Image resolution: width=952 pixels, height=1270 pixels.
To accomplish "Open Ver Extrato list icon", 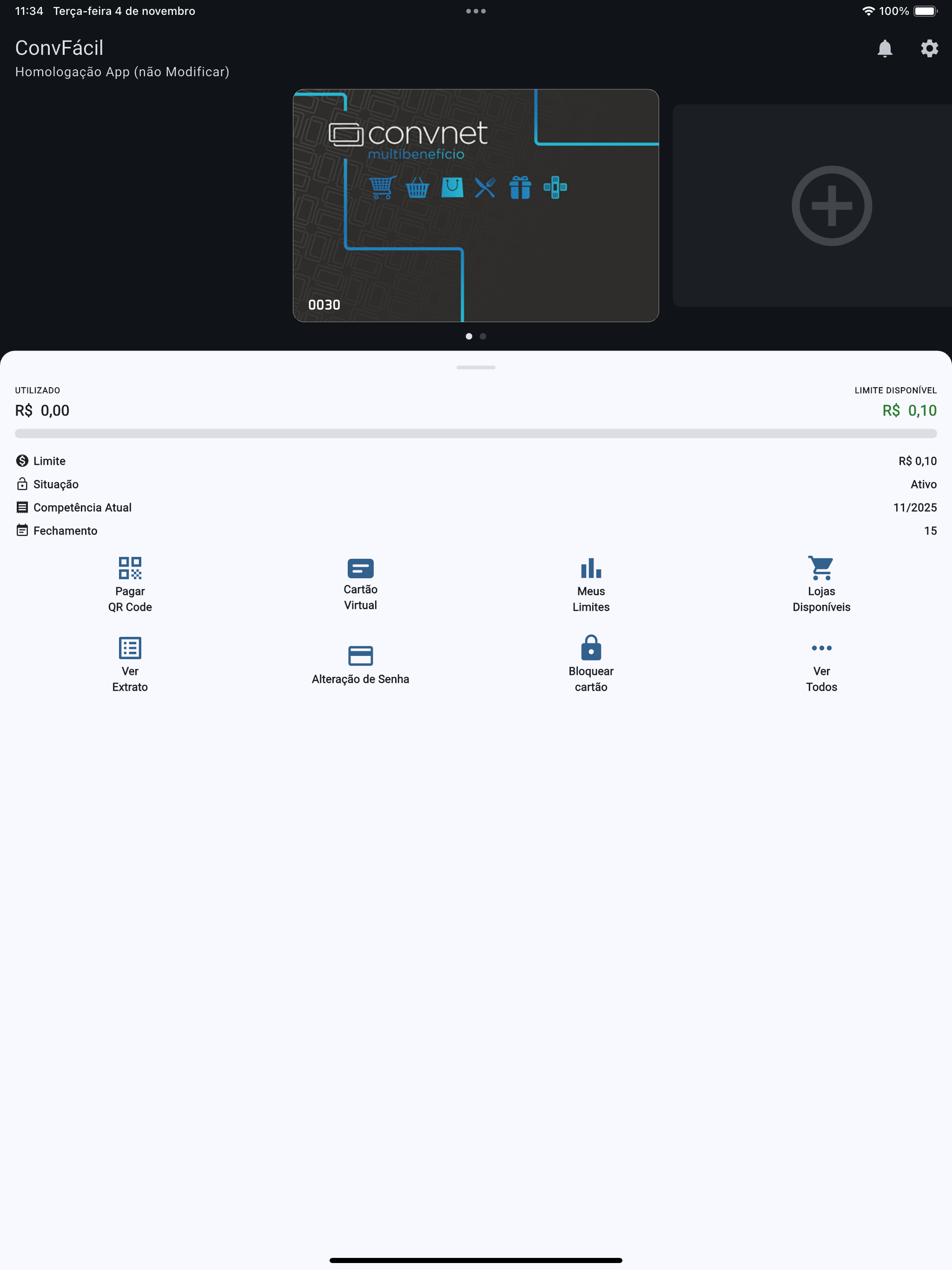I will coord(130,648).
